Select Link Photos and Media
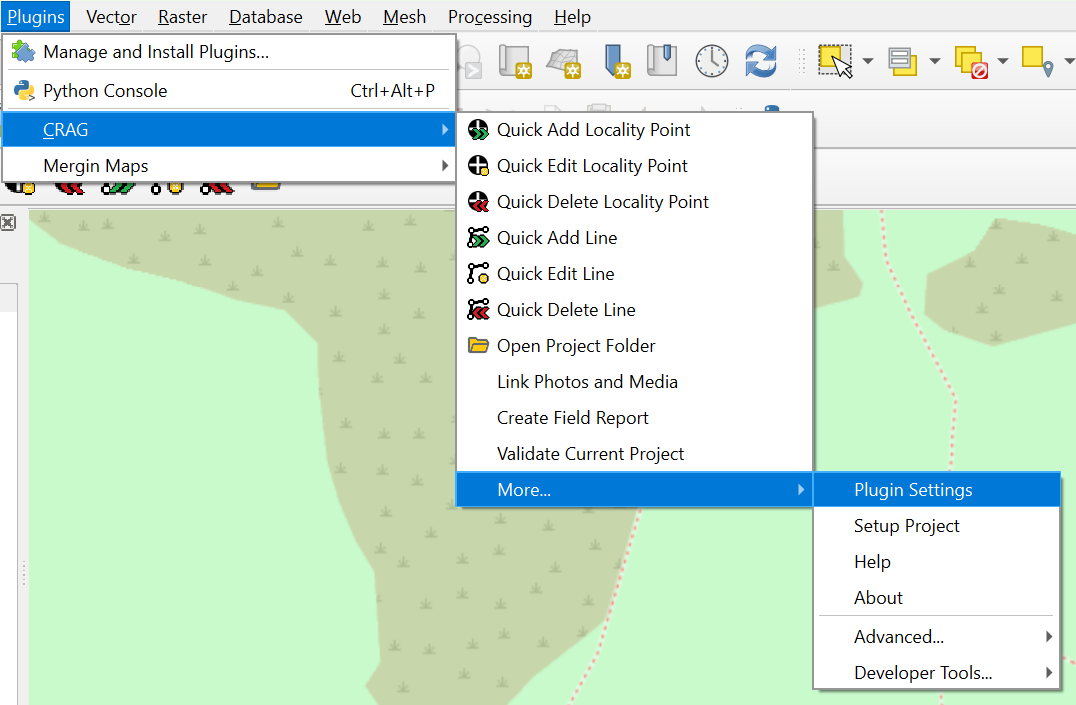 click(x=635, y=382)
